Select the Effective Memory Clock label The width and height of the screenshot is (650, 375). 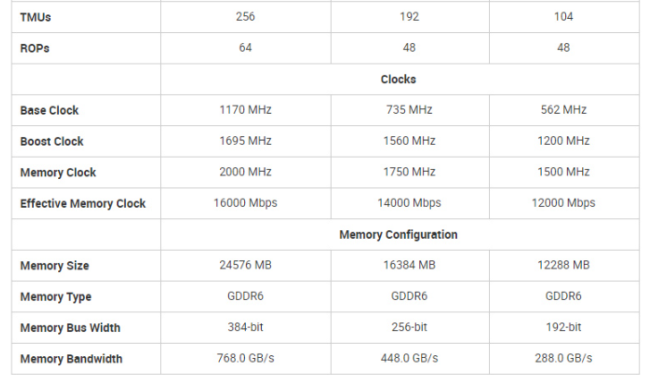tap(83, 203)
